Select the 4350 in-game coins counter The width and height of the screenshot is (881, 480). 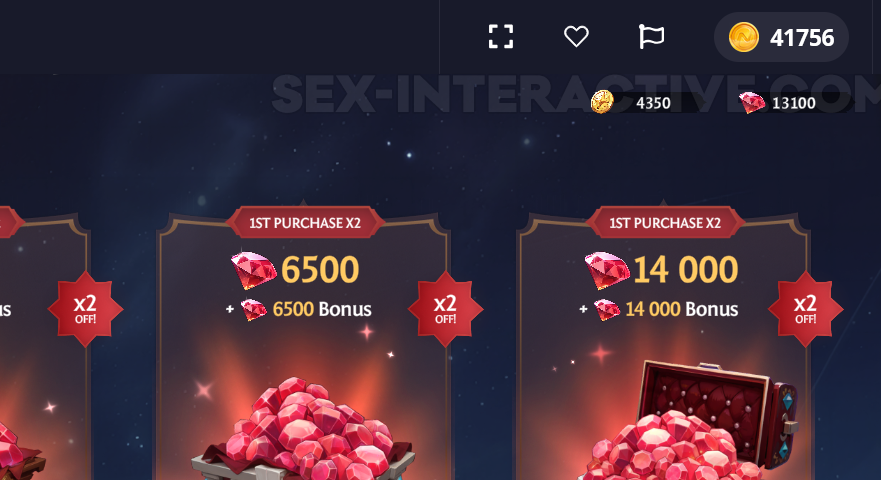[x=646, y=102]
